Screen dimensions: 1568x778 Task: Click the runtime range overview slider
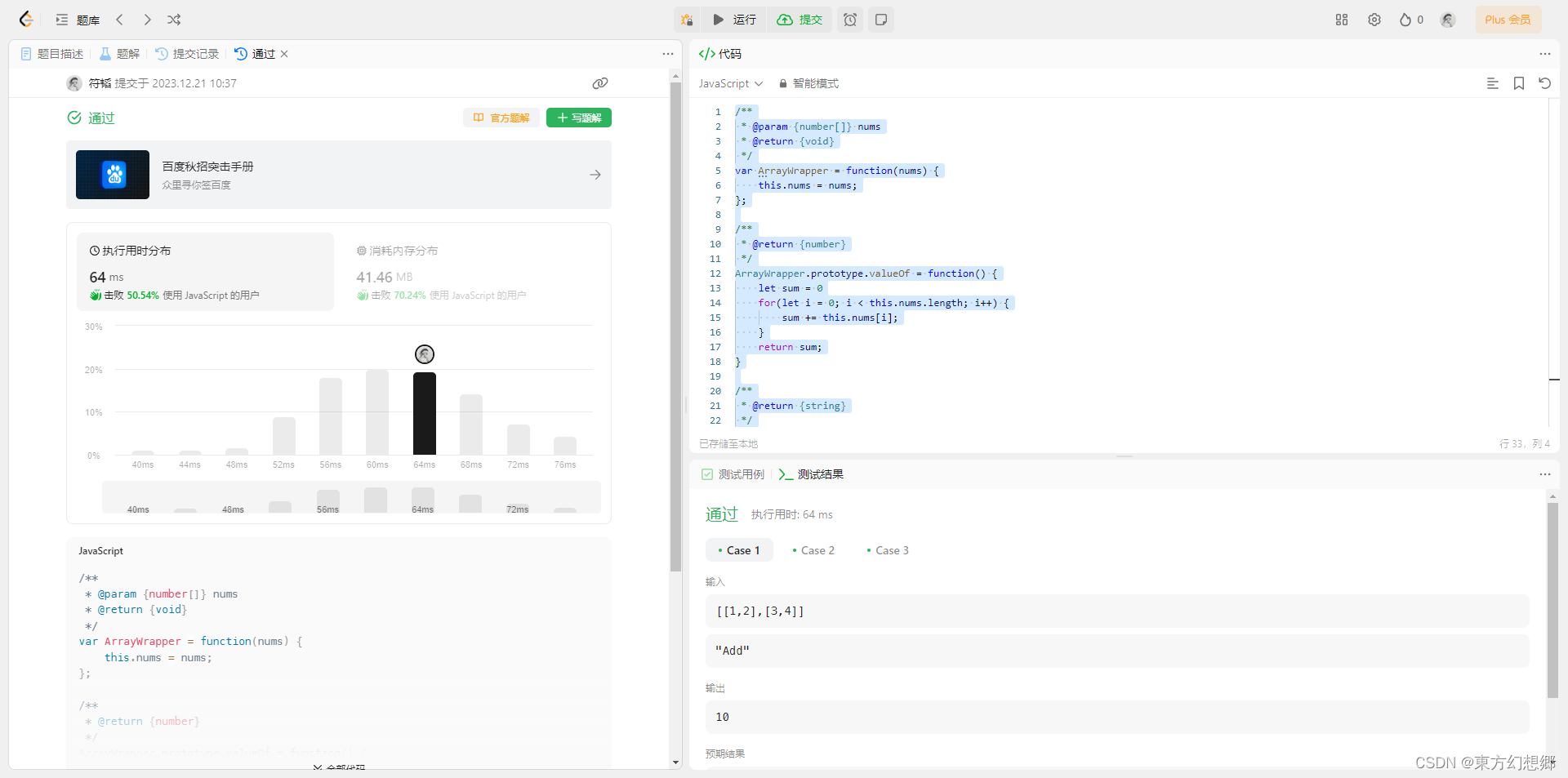tap(351, 497)
